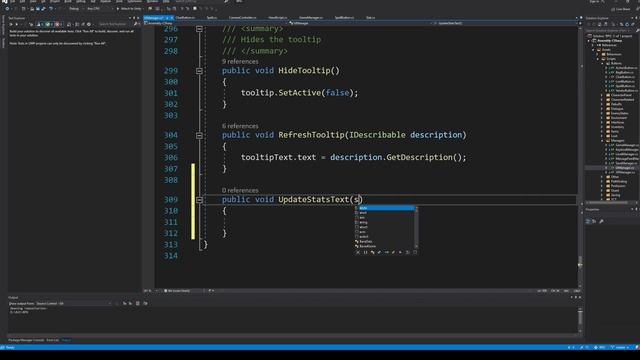
Task: Expand the References node in Solution Explorer
Action: (593, 45)
